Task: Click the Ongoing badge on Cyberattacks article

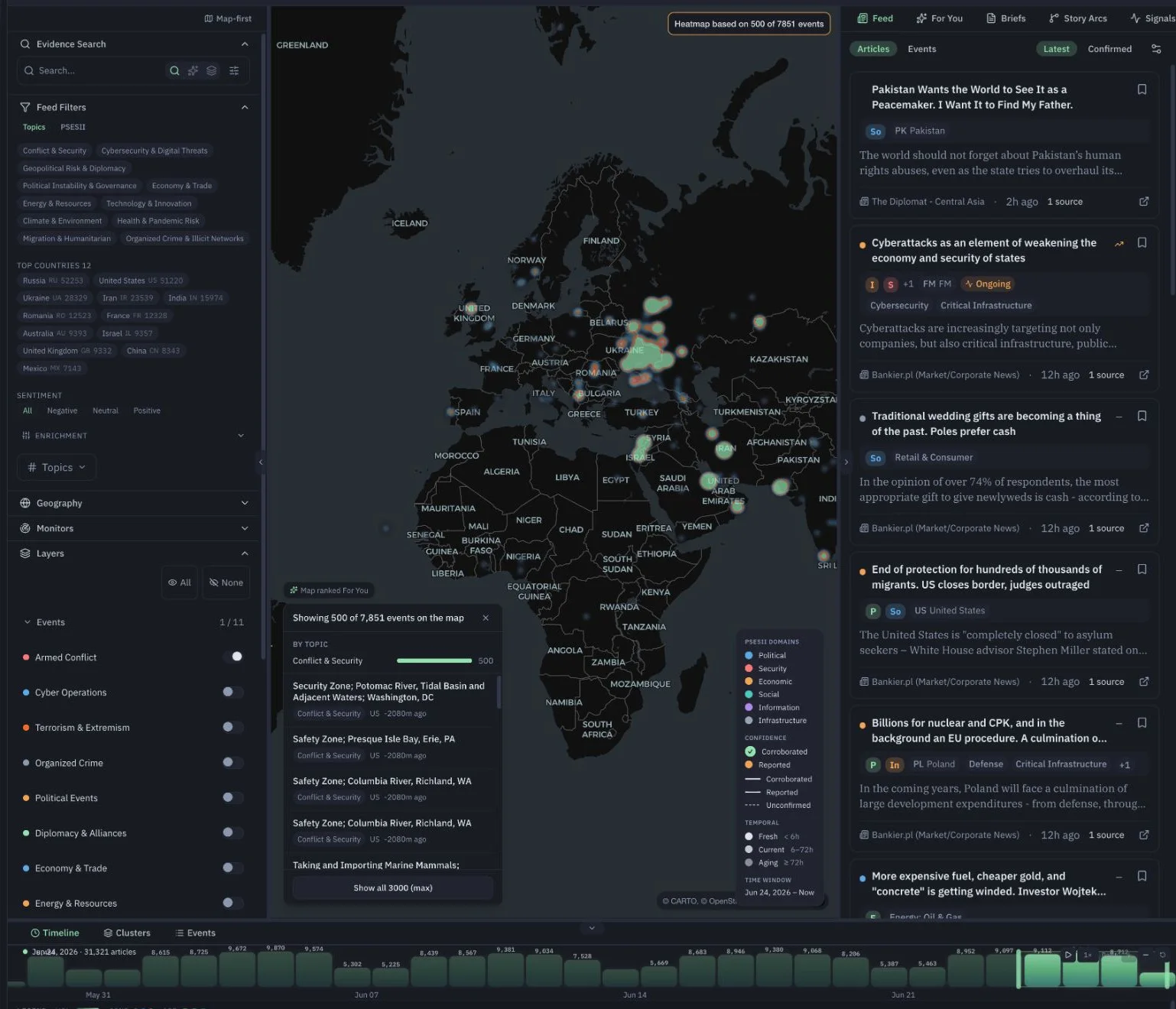Action: [987, 284]
